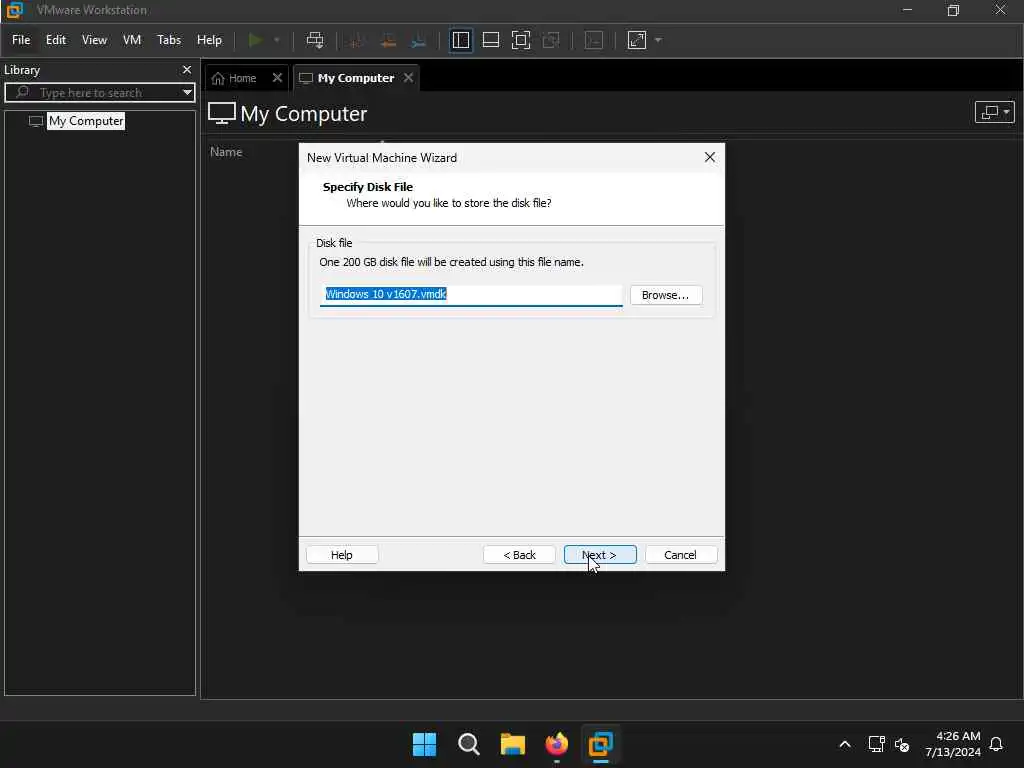Click the VMware Workstation taskbar icon
This screenshot has height=768, width=1024.
[600, 744]
